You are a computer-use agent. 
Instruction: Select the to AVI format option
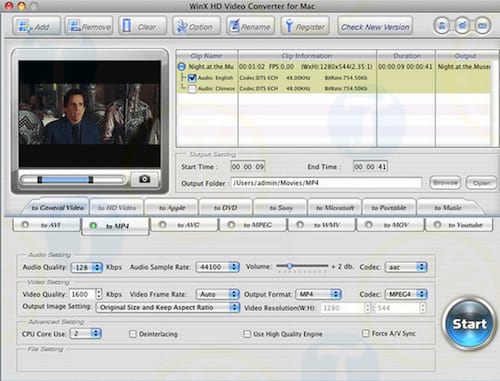(46, 225)
